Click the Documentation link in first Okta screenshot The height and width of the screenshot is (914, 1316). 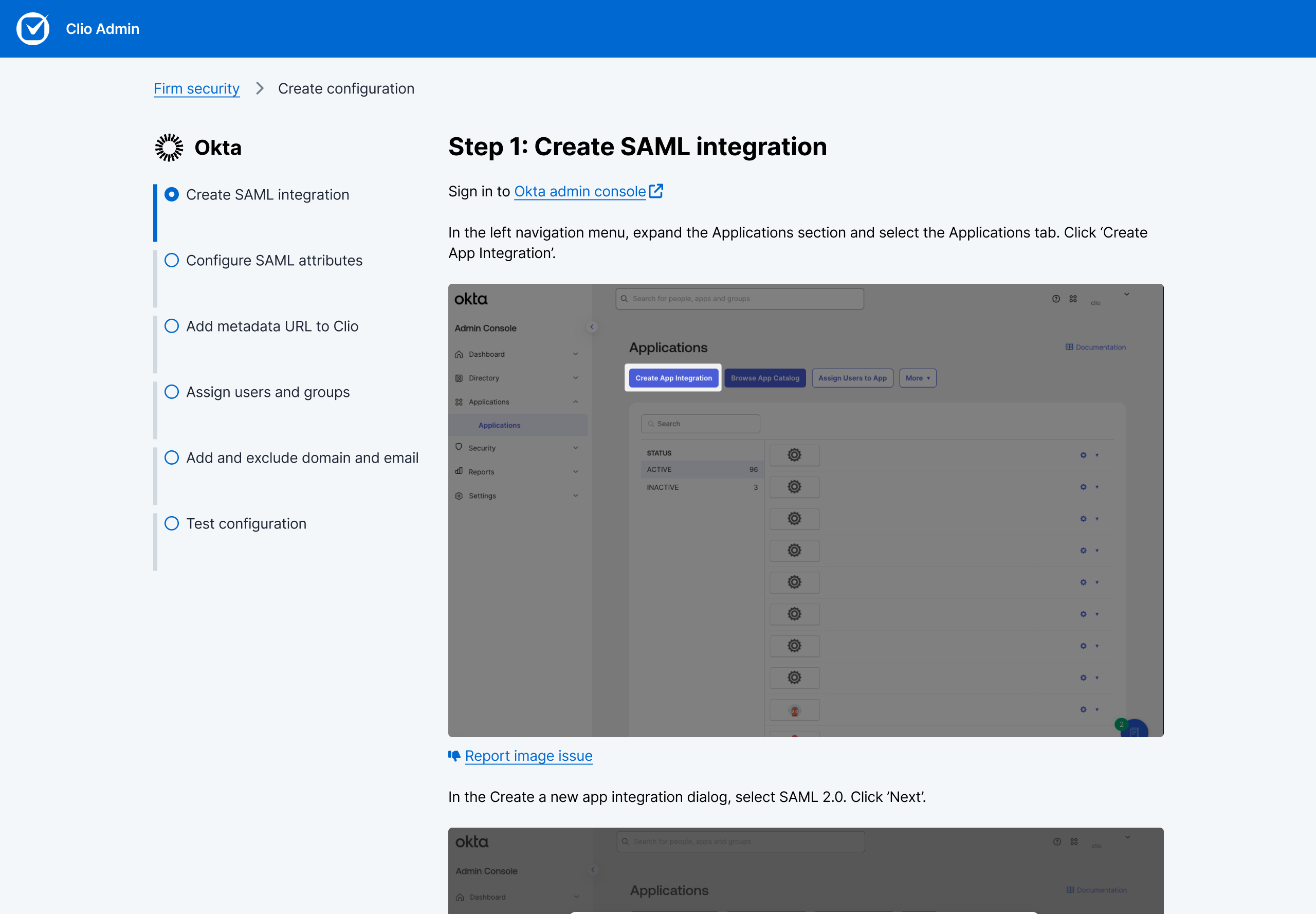tap(1095, 347)
